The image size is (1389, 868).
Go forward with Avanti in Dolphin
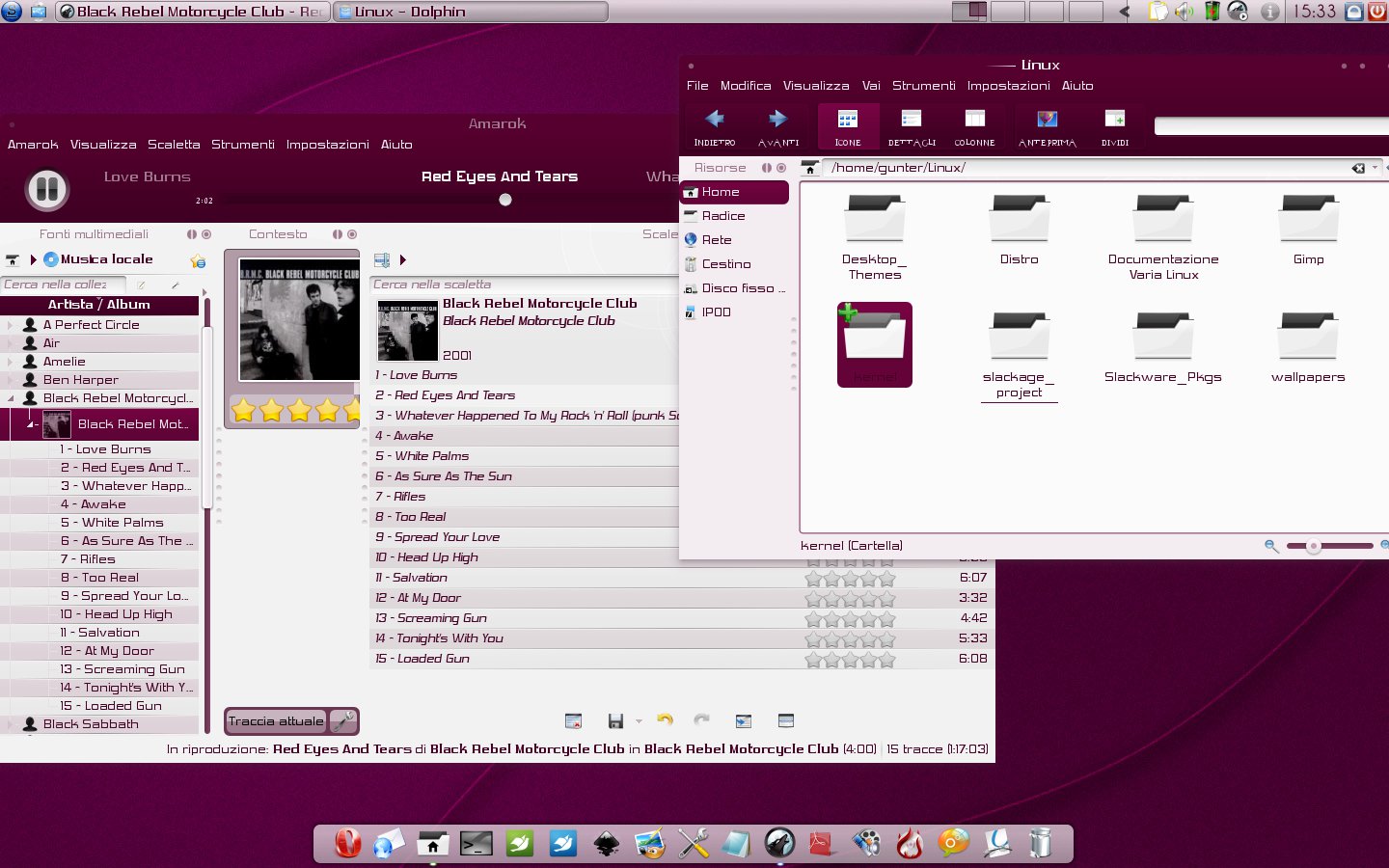click(777, 127)
